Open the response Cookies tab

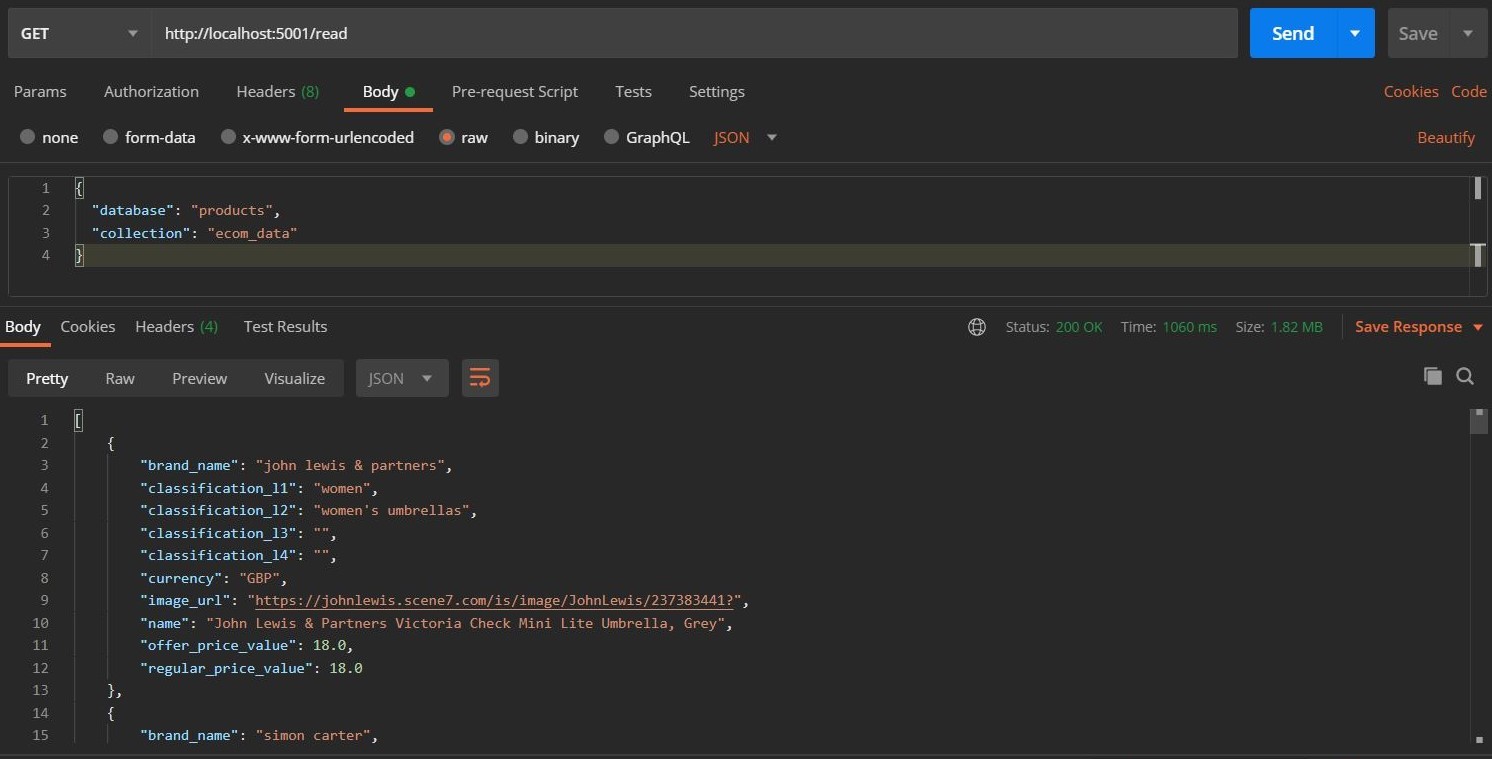(88, 326)
